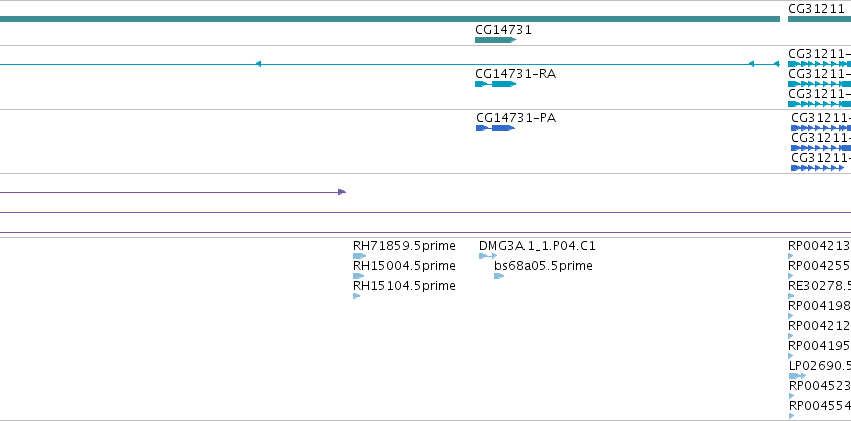The image size is (851, 421).
Task: Click the RH71859.5prime text label
Action: pyautogui.click(x=404, y=246)
